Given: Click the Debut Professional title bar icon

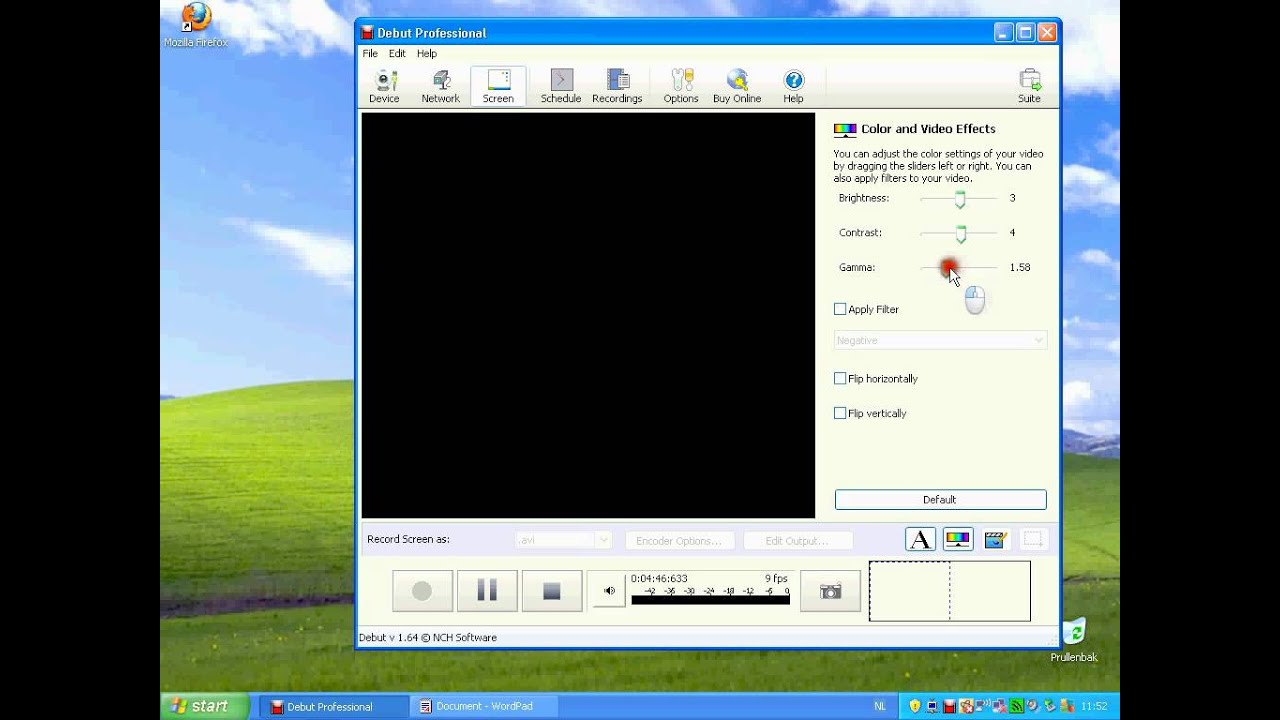Looking at the screenshot, I should click(x=367, y=33).
